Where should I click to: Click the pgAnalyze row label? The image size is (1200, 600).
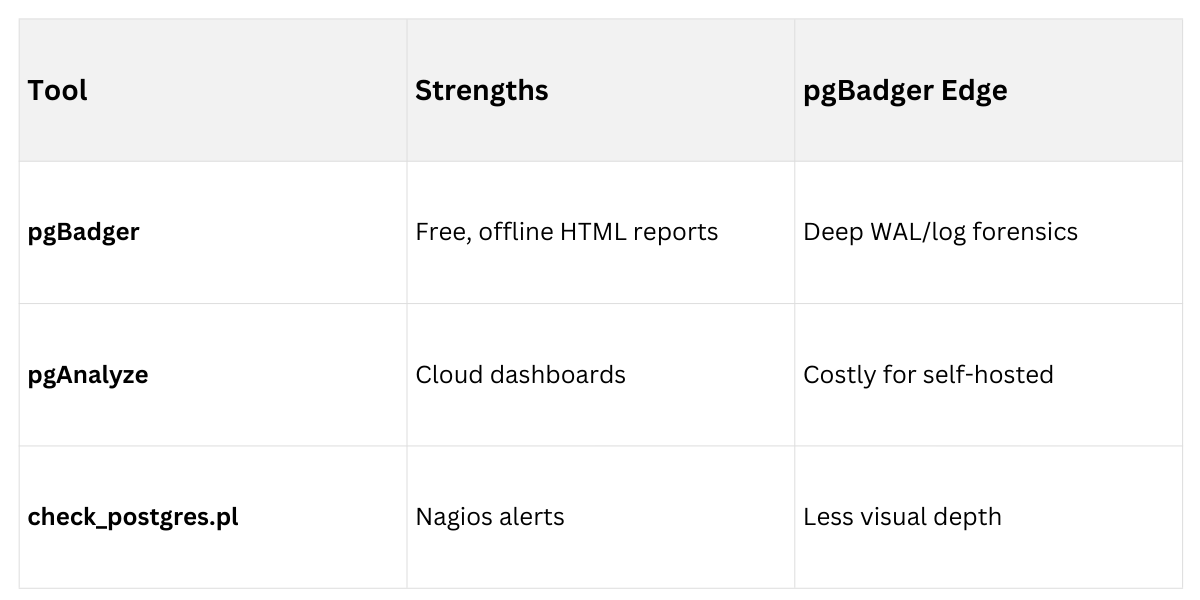[88, 375]
